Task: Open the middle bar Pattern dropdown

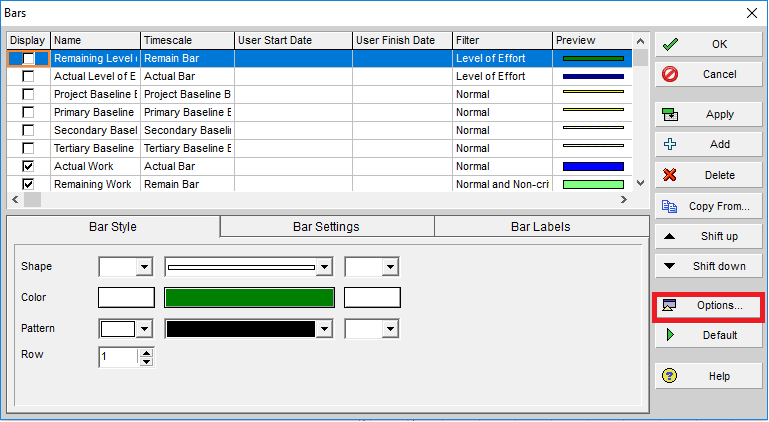Action: coord(324,329)
